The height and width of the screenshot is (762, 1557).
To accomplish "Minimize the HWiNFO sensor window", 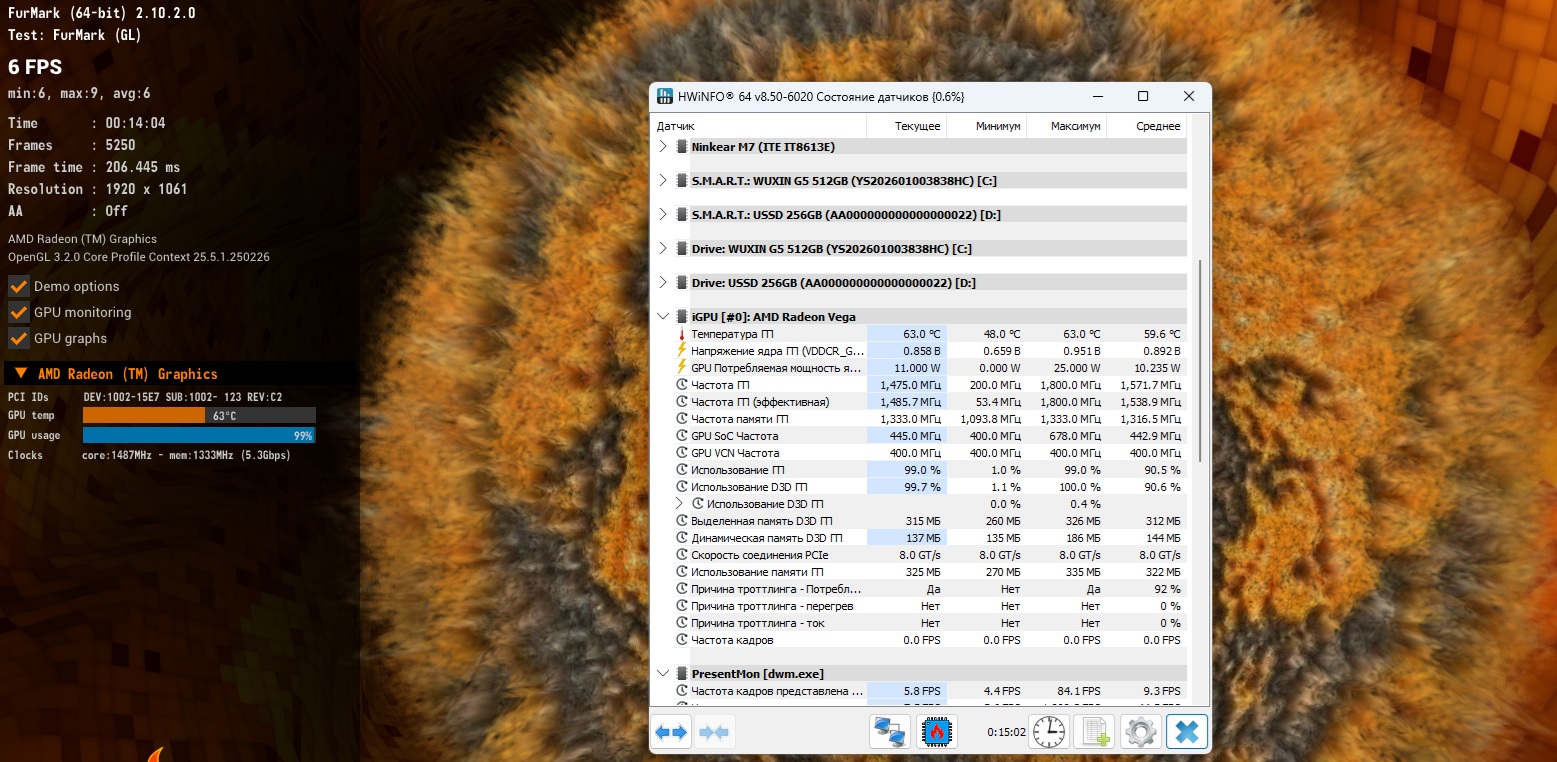I will [1097, 97].
